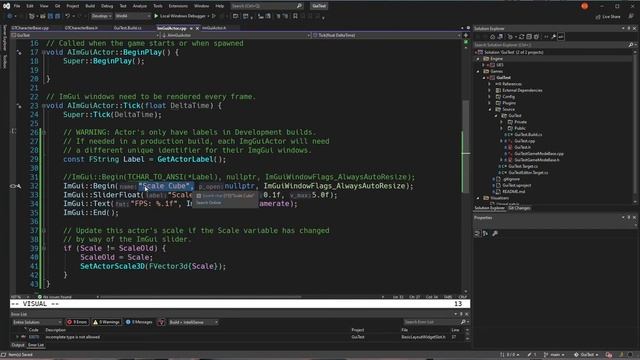Collapse the BeginPlay function at line 17
Screen dimensions: 640x360
44,52
